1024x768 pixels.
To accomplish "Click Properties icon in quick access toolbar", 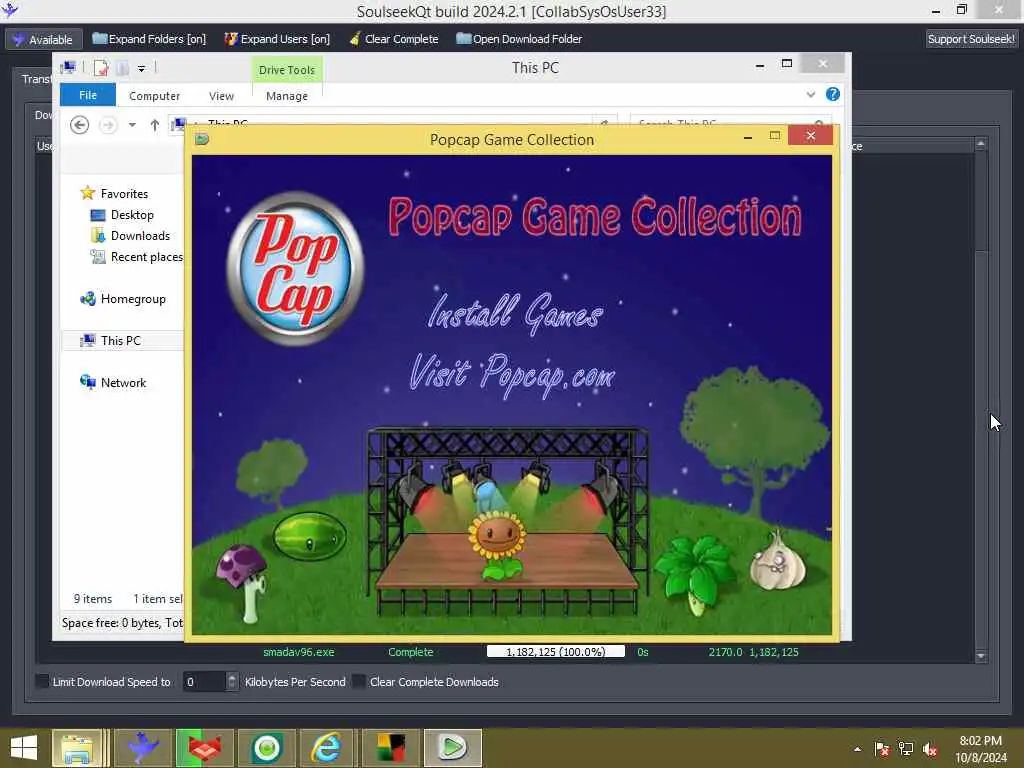I will 101,67.
